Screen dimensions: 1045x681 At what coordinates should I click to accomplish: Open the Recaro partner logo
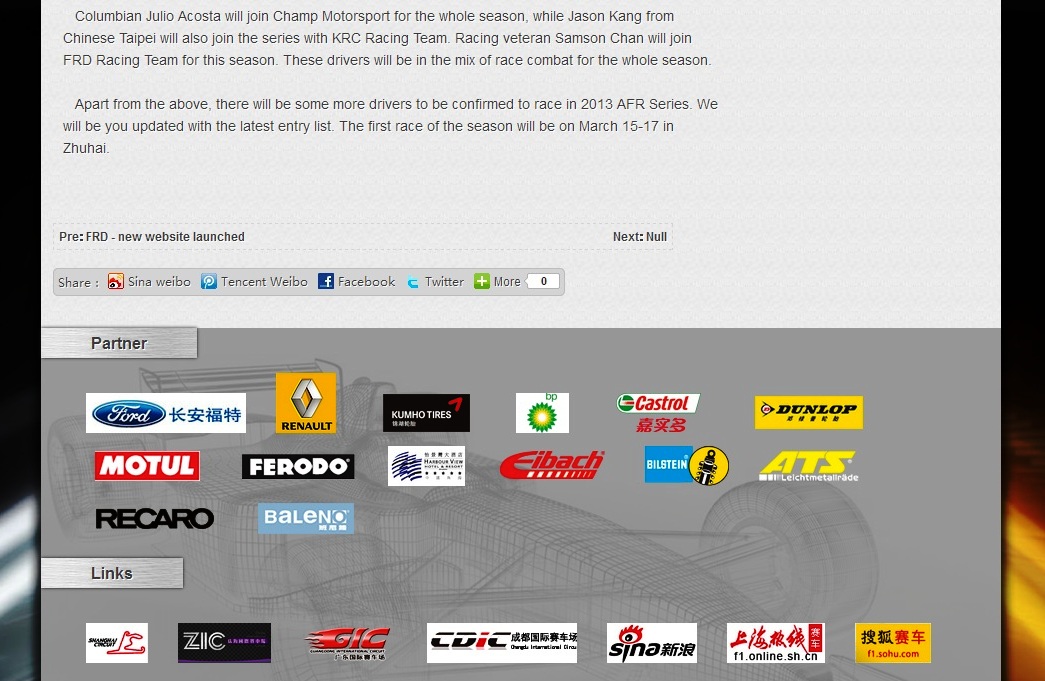pyautogui.click(x=155, y=519)
